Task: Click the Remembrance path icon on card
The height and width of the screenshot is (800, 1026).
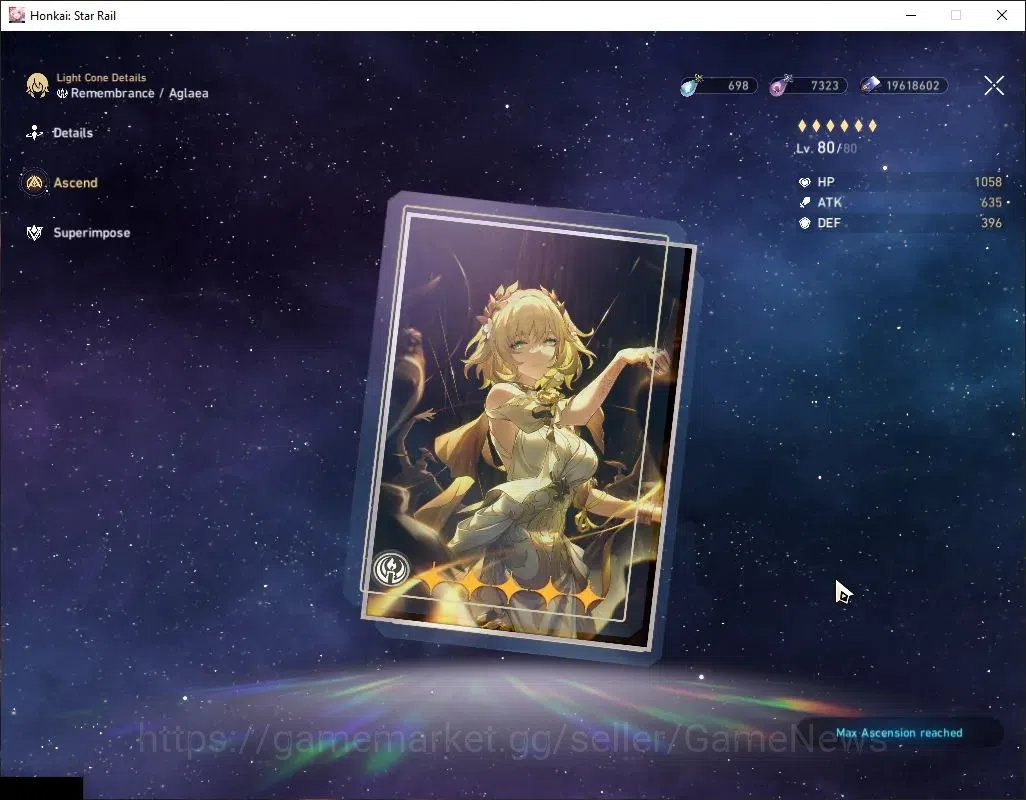Action: [391, 568]
